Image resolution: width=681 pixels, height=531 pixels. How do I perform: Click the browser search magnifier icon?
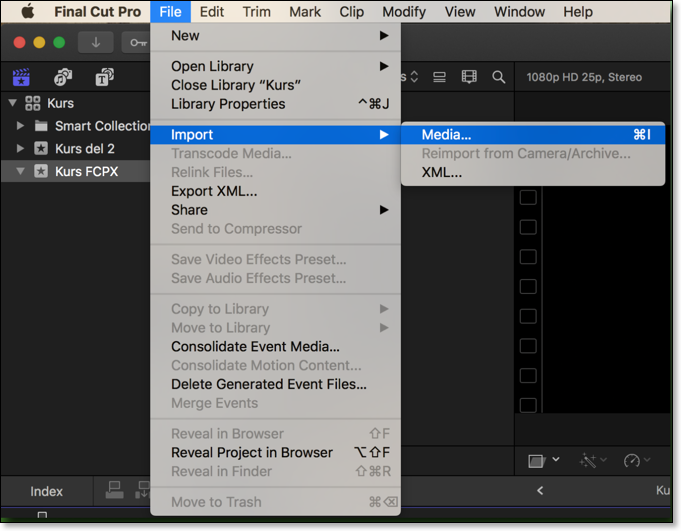(x=499, y=77)
